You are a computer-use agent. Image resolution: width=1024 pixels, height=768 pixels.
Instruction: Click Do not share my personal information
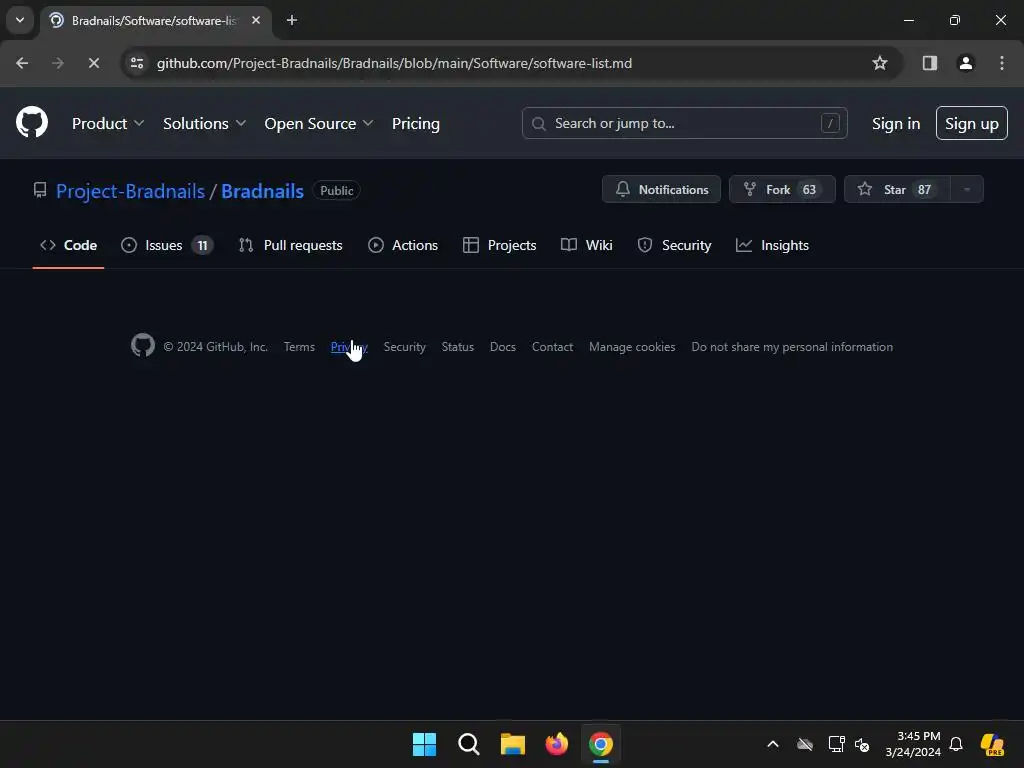[x=792, y=347]
